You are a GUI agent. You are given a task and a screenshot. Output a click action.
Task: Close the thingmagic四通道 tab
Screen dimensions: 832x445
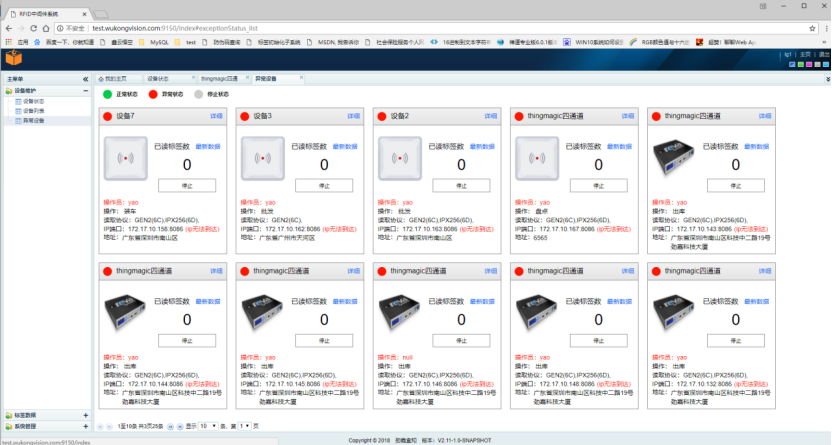tap(247, 78)
